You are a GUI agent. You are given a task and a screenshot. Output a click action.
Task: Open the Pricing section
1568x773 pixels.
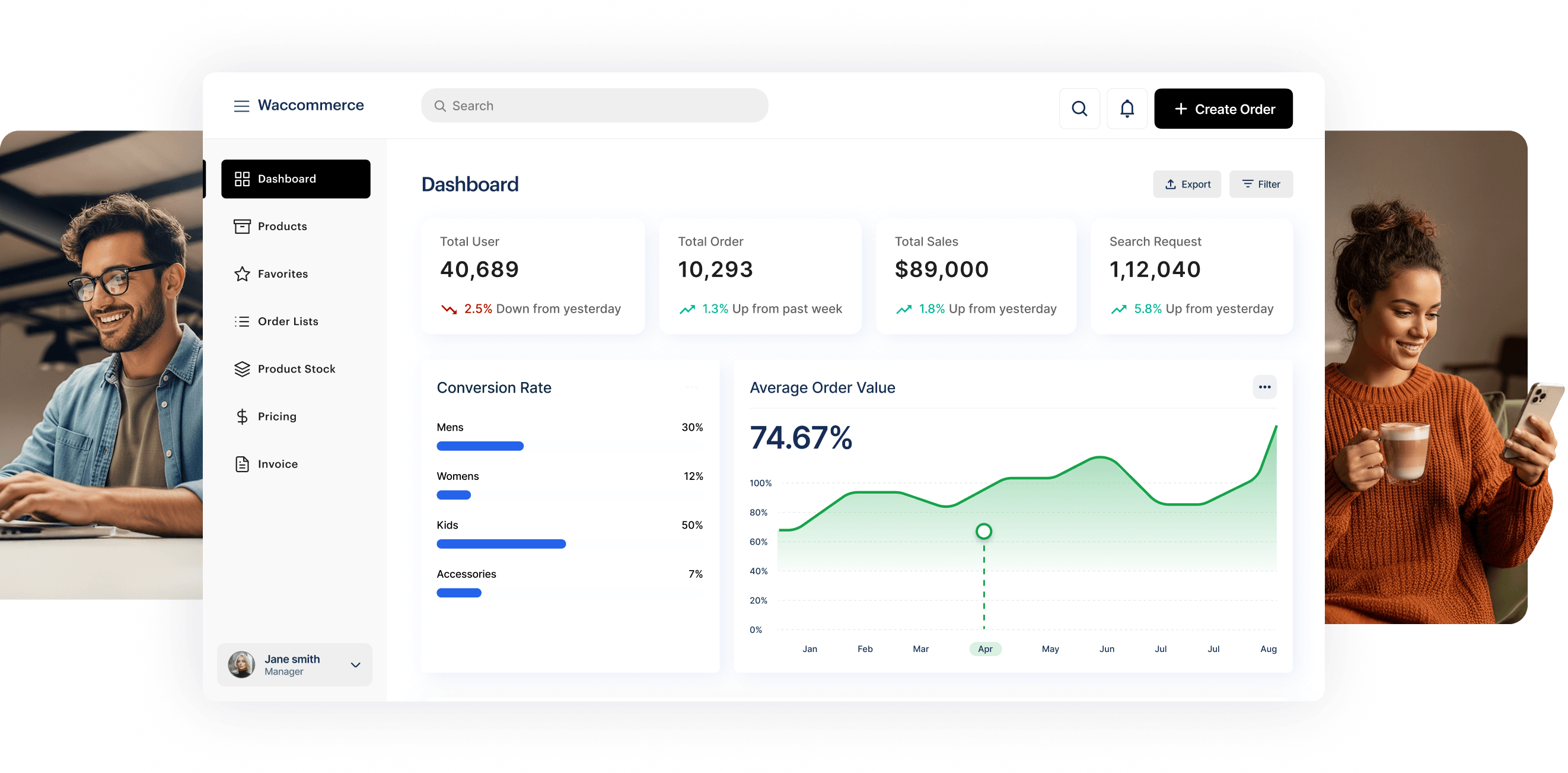click(x=277, y=416)
